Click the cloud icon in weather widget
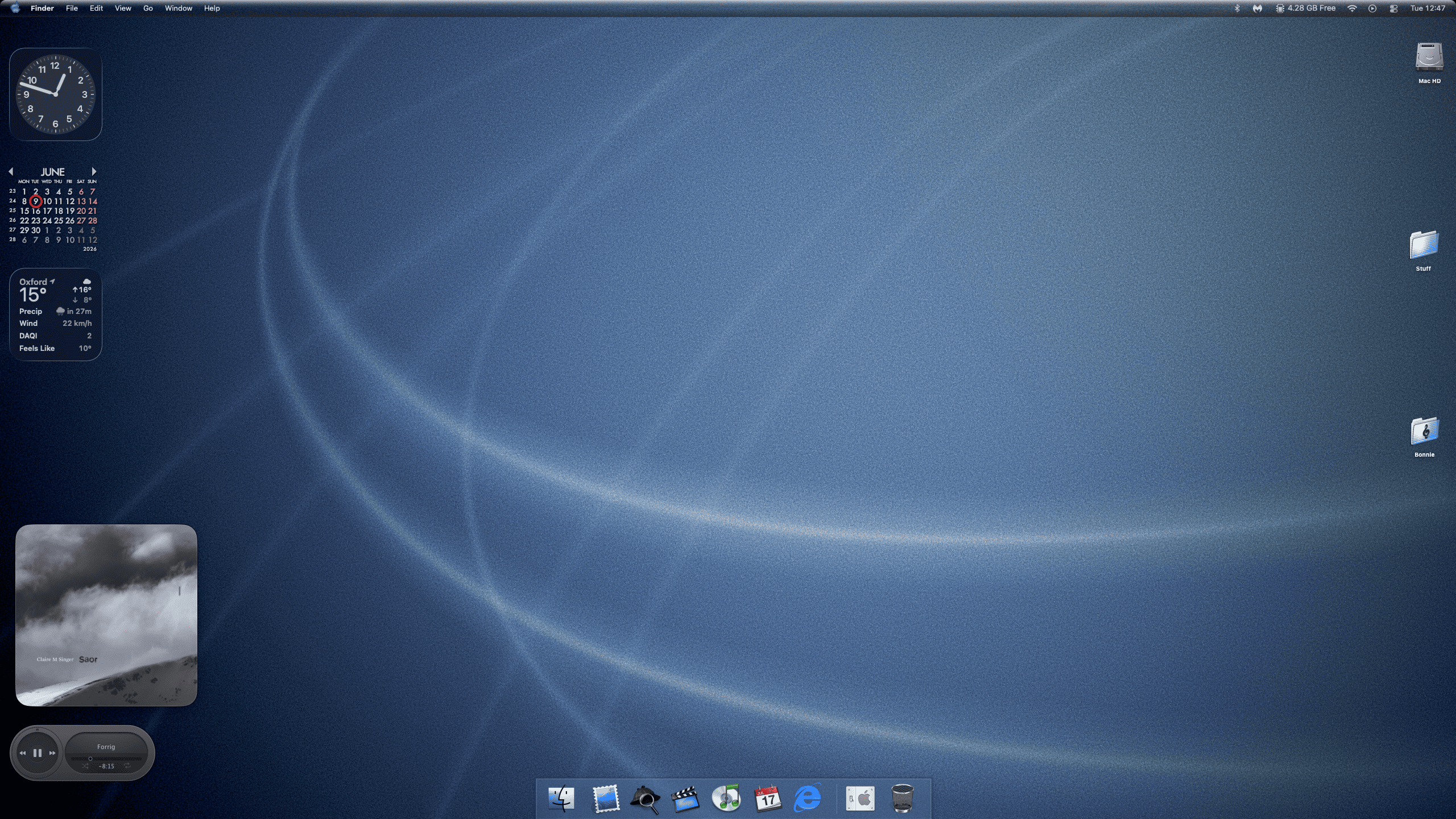The image size is (1456, 819). 87,282
